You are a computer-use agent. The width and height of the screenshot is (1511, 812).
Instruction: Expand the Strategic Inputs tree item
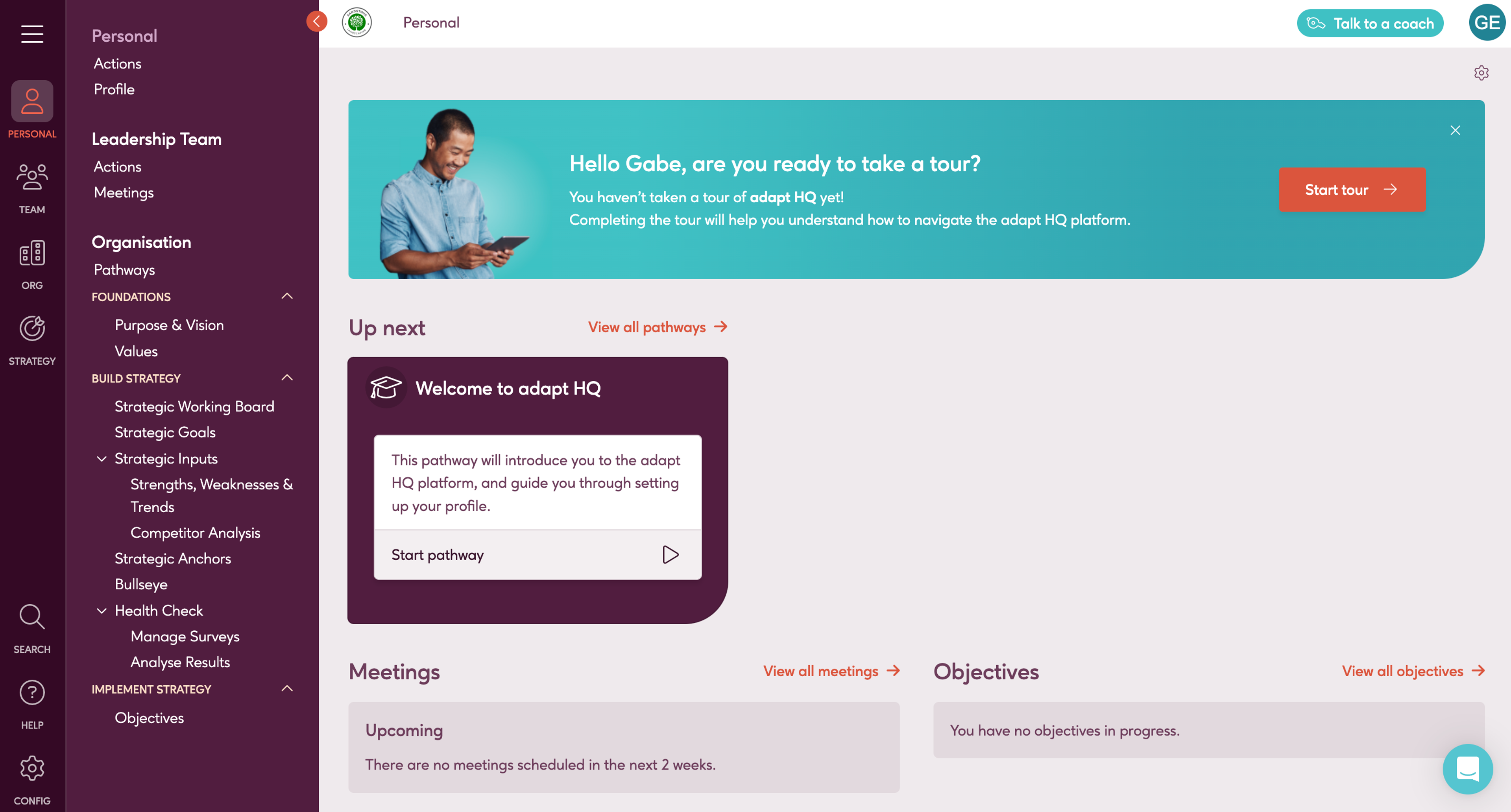click(x=99, y=458)
